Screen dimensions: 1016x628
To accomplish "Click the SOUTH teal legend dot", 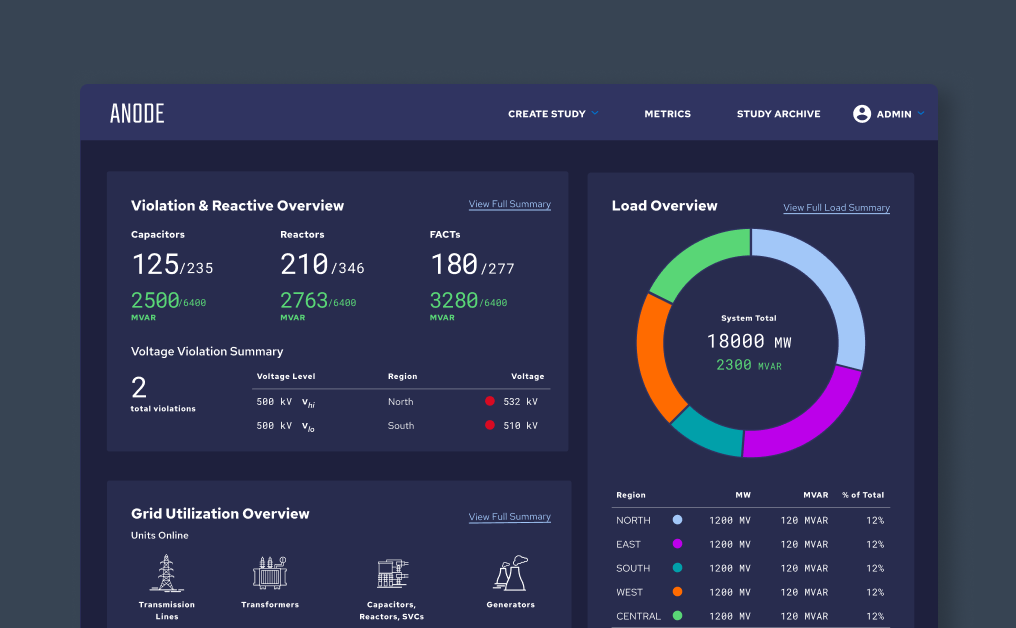I will [x=677, y=568].
